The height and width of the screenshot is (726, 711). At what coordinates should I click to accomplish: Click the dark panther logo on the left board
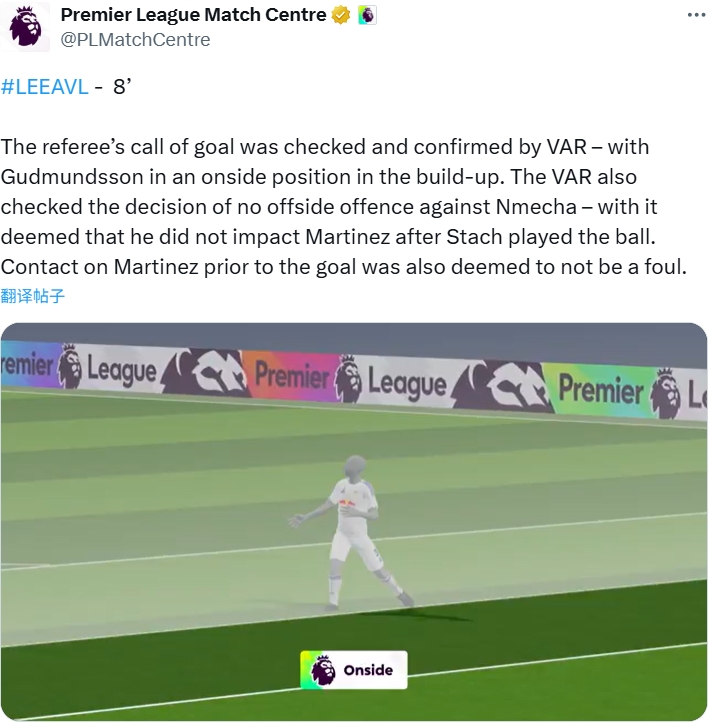click(204, 372)
